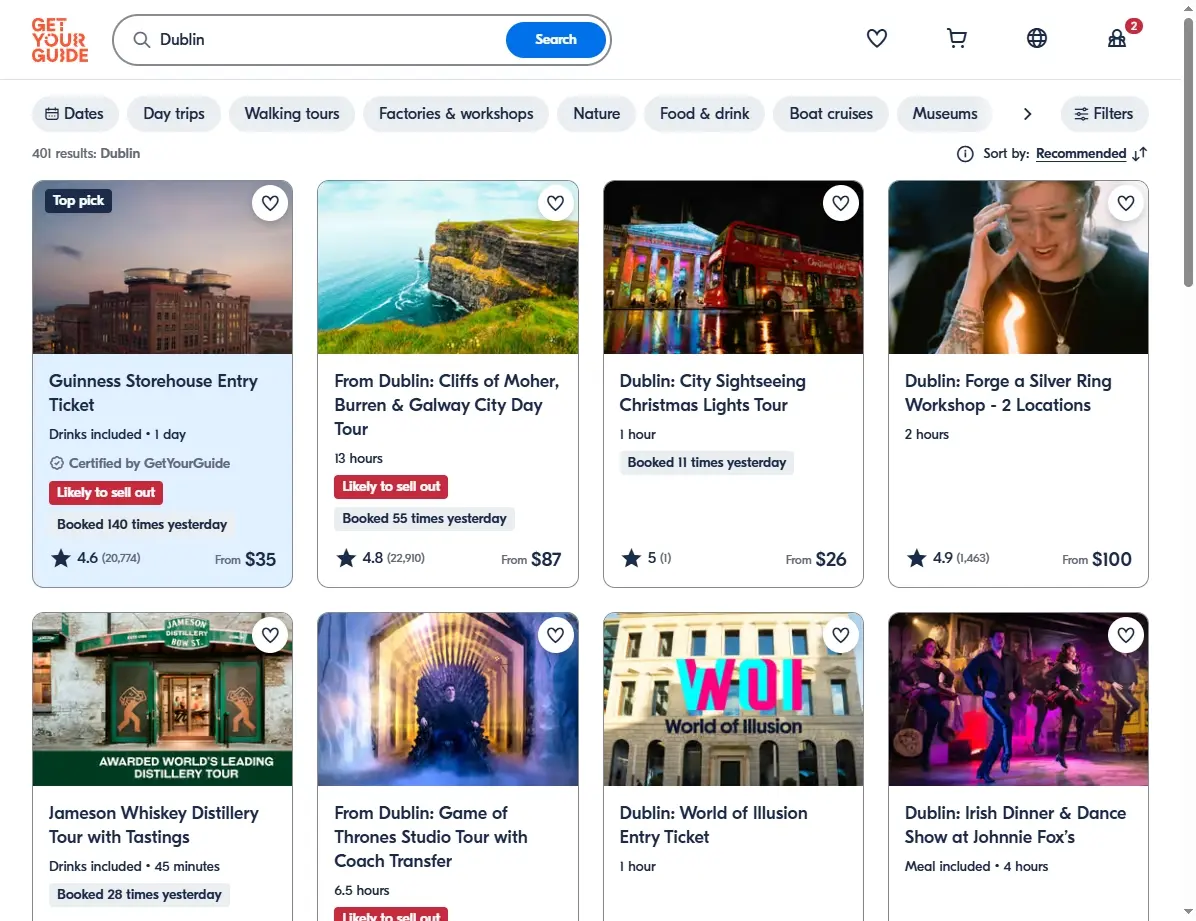Open the GetYourGuide home logo
1196x921 pixels.
click(59, 40)
